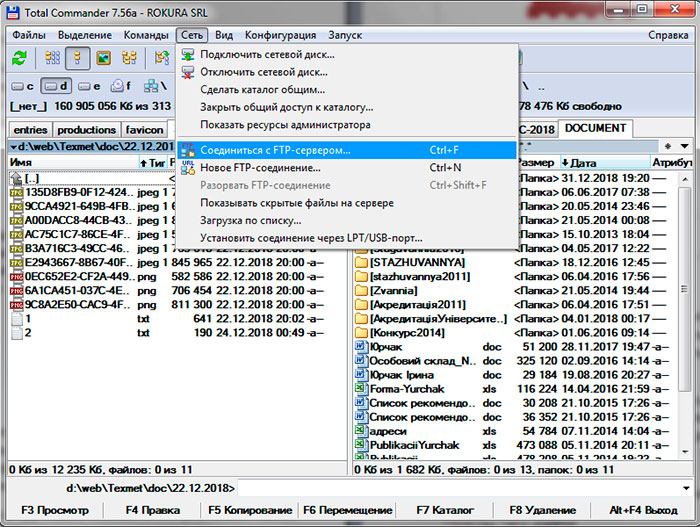The image size is (700, 527).
Task: Open the Файлы menu
Action: coord(29,35)
